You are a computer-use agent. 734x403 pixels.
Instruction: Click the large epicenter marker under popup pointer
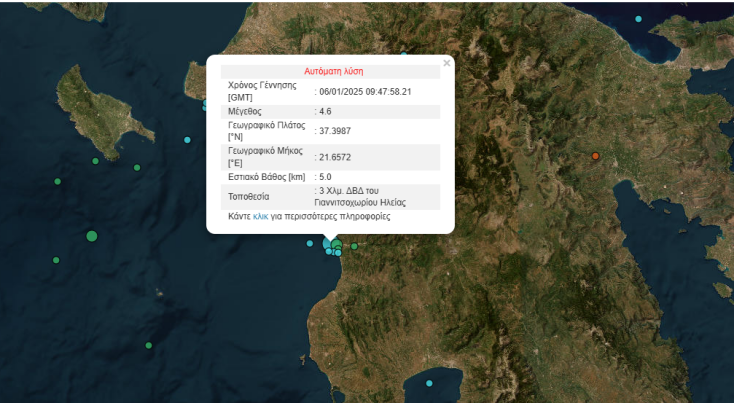click(336, 244)
